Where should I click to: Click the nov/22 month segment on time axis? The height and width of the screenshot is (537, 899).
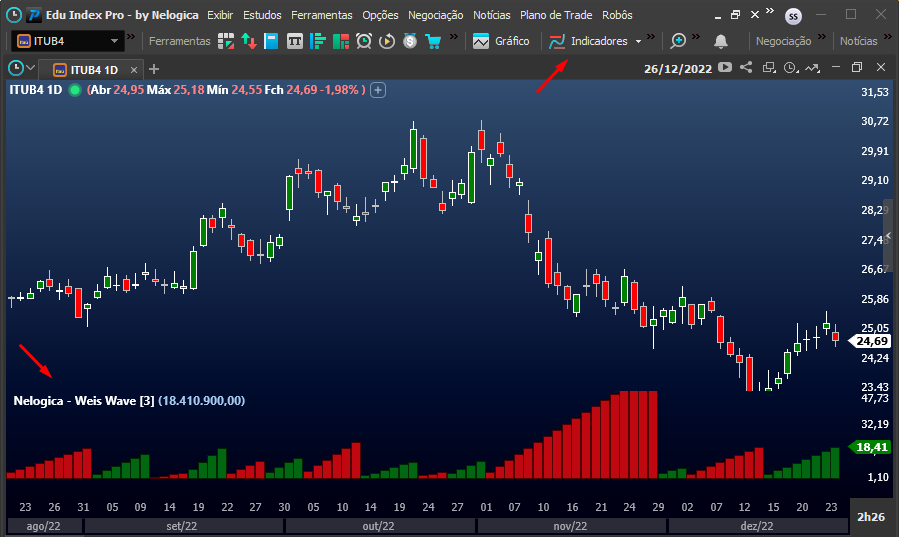[570, 526]
